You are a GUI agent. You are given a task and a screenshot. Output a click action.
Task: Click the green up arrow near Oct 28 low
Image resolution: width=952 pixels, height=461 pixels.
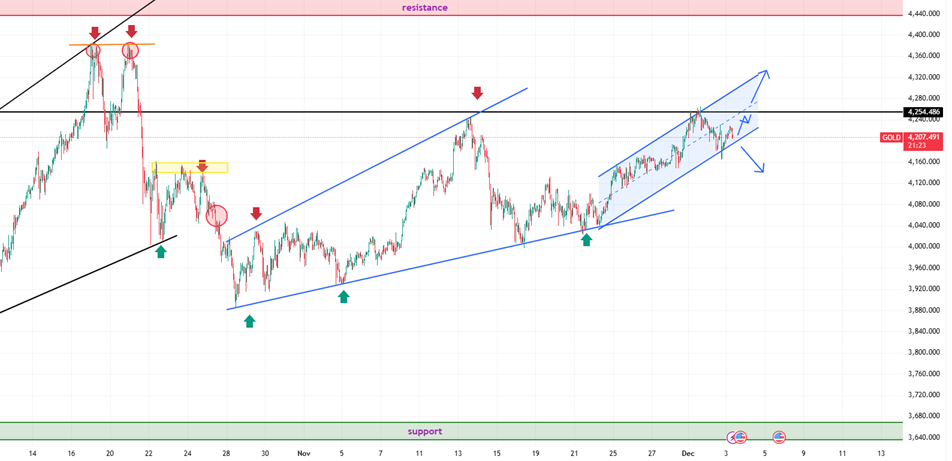pyautogui.click(x=249, y=321)
